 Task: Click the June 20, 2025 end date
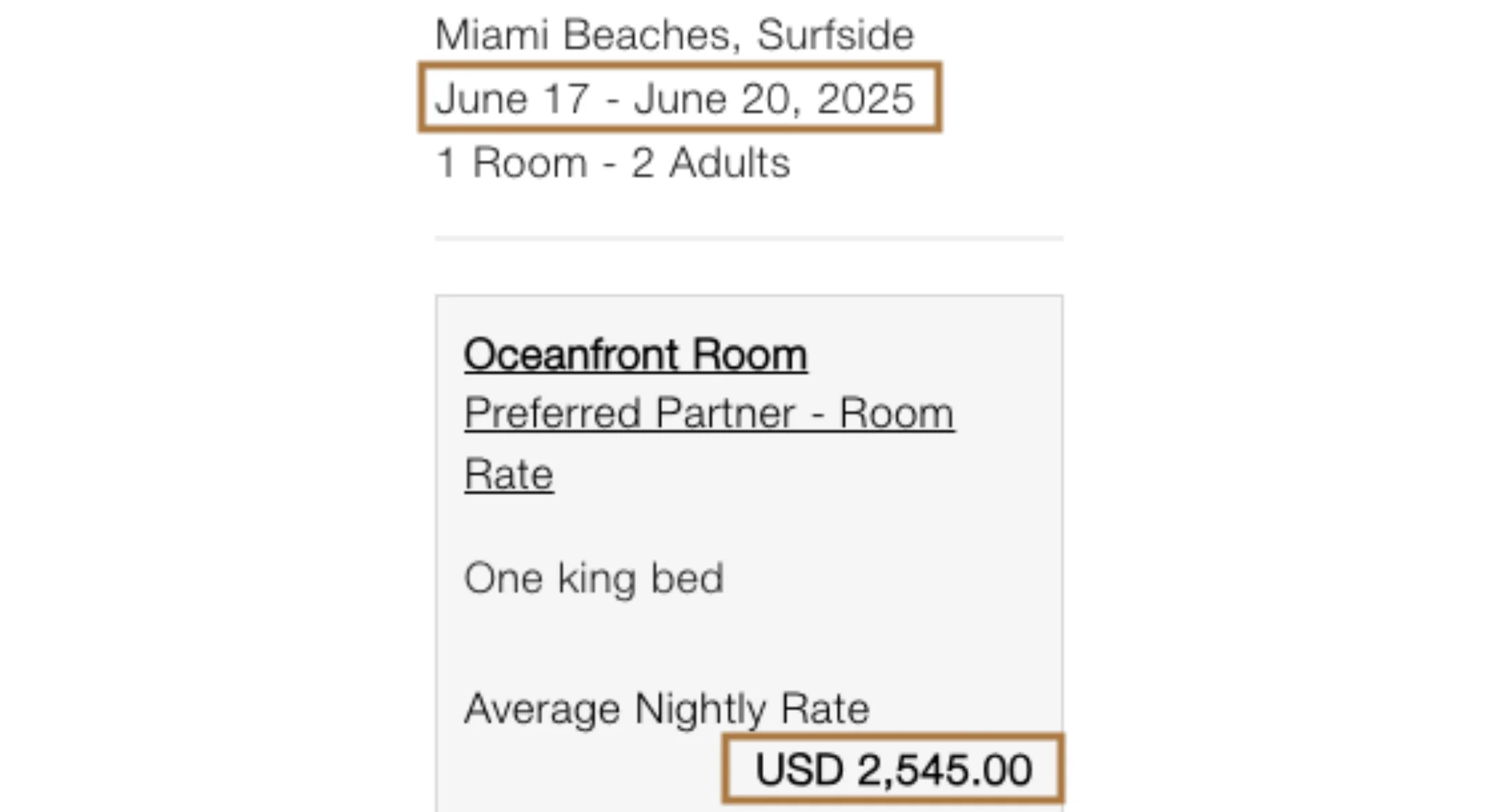(x=773, y=98)
